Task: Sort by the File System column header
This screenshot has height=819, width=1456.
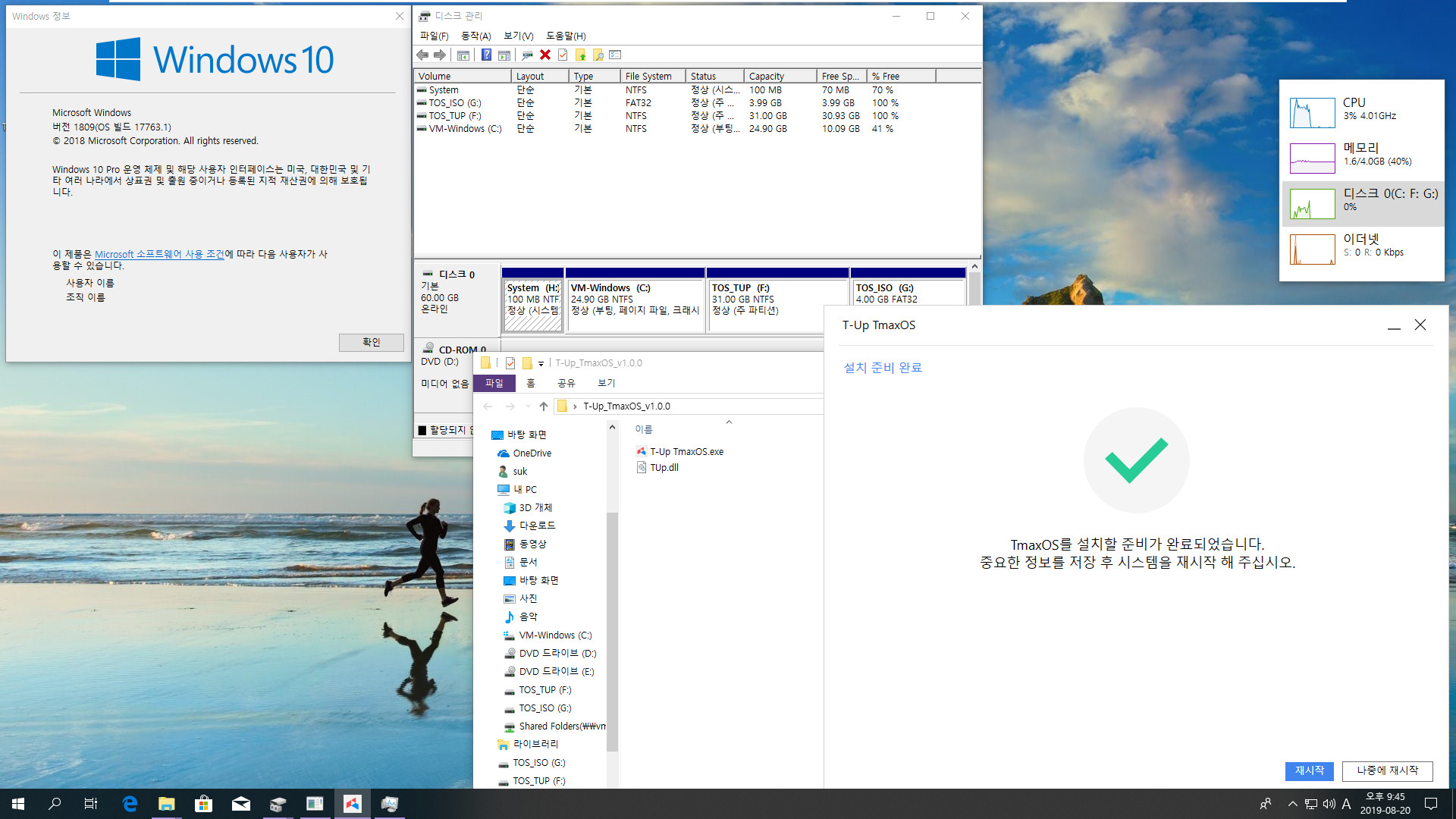Action: coord(653,76)
